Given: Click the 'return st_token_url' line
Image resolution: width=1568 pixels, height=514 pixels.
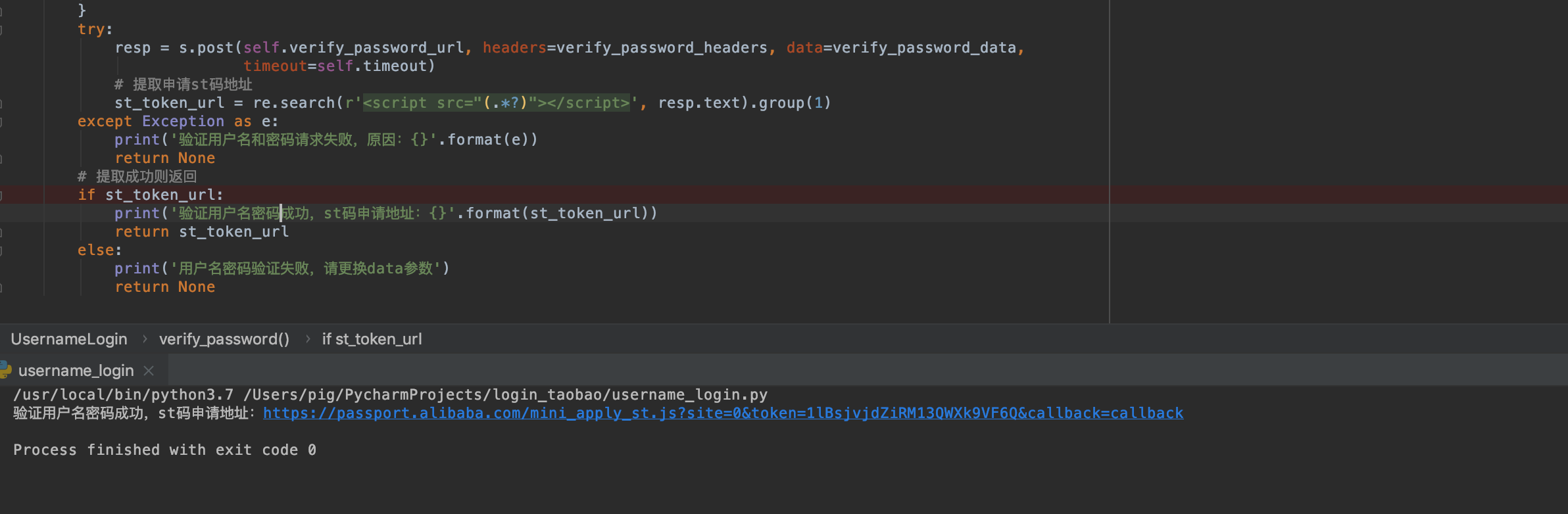Looking at the screenshot, I should 202,232.
